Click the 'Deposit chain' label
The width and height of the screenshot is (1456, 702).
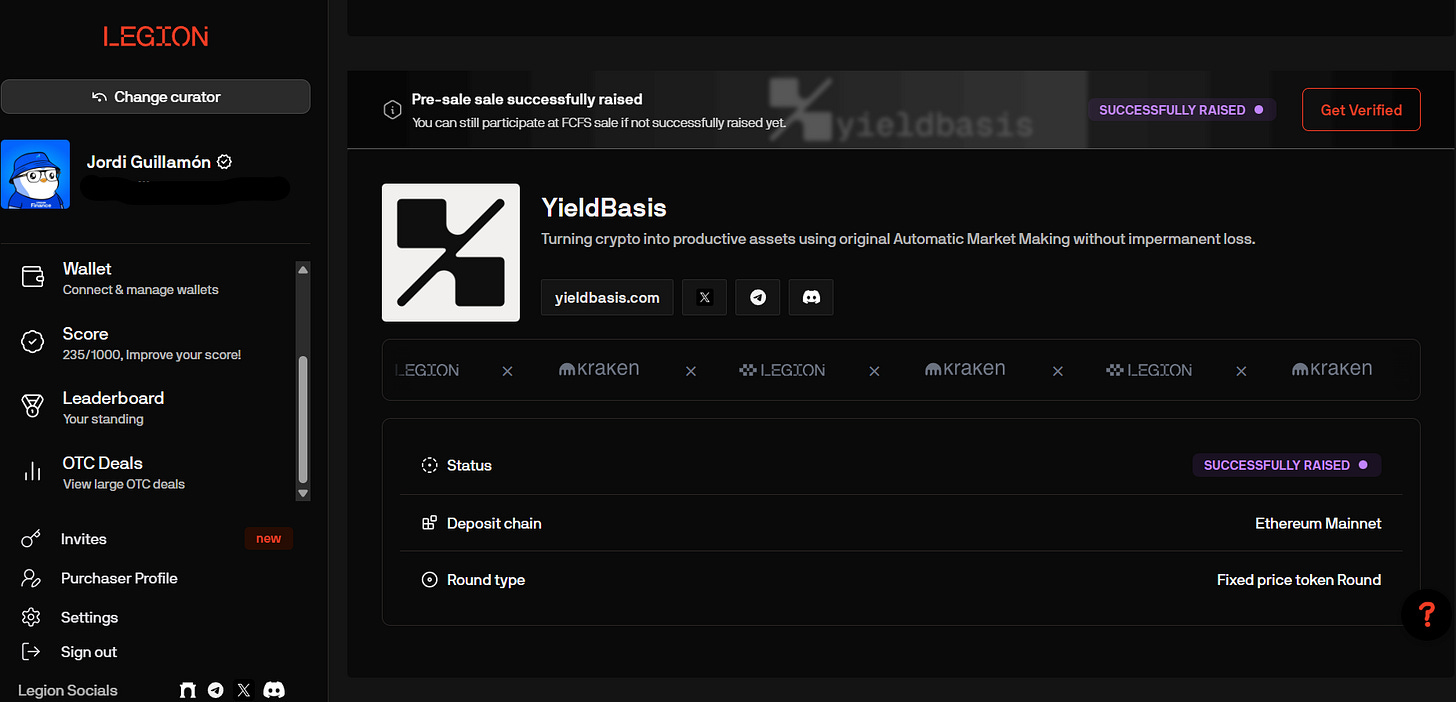pyautogui.click(x=494, y=523)
